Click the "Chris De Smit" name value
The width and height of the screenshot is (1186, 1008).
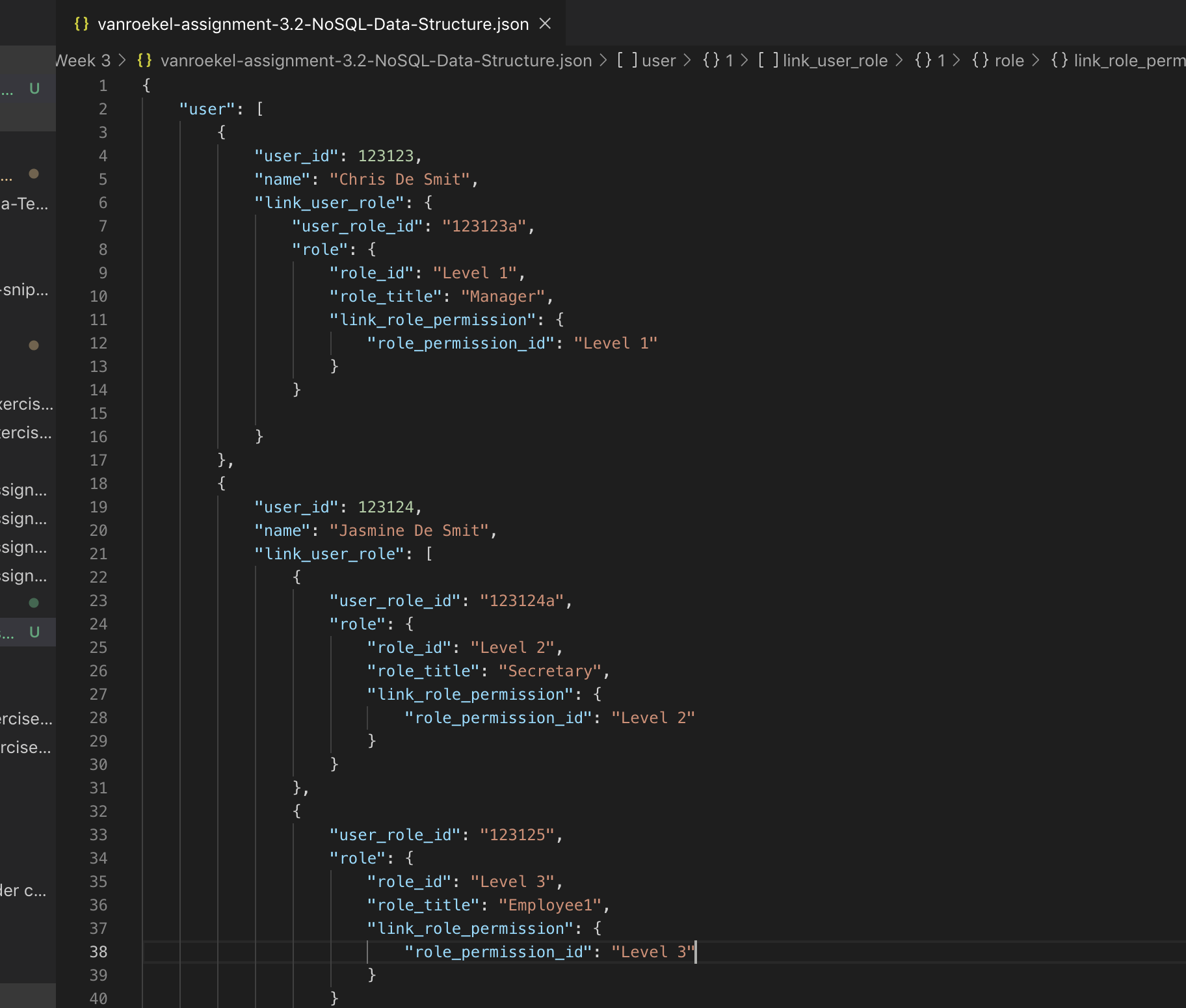pyautogui.click(x=400, y=179)
